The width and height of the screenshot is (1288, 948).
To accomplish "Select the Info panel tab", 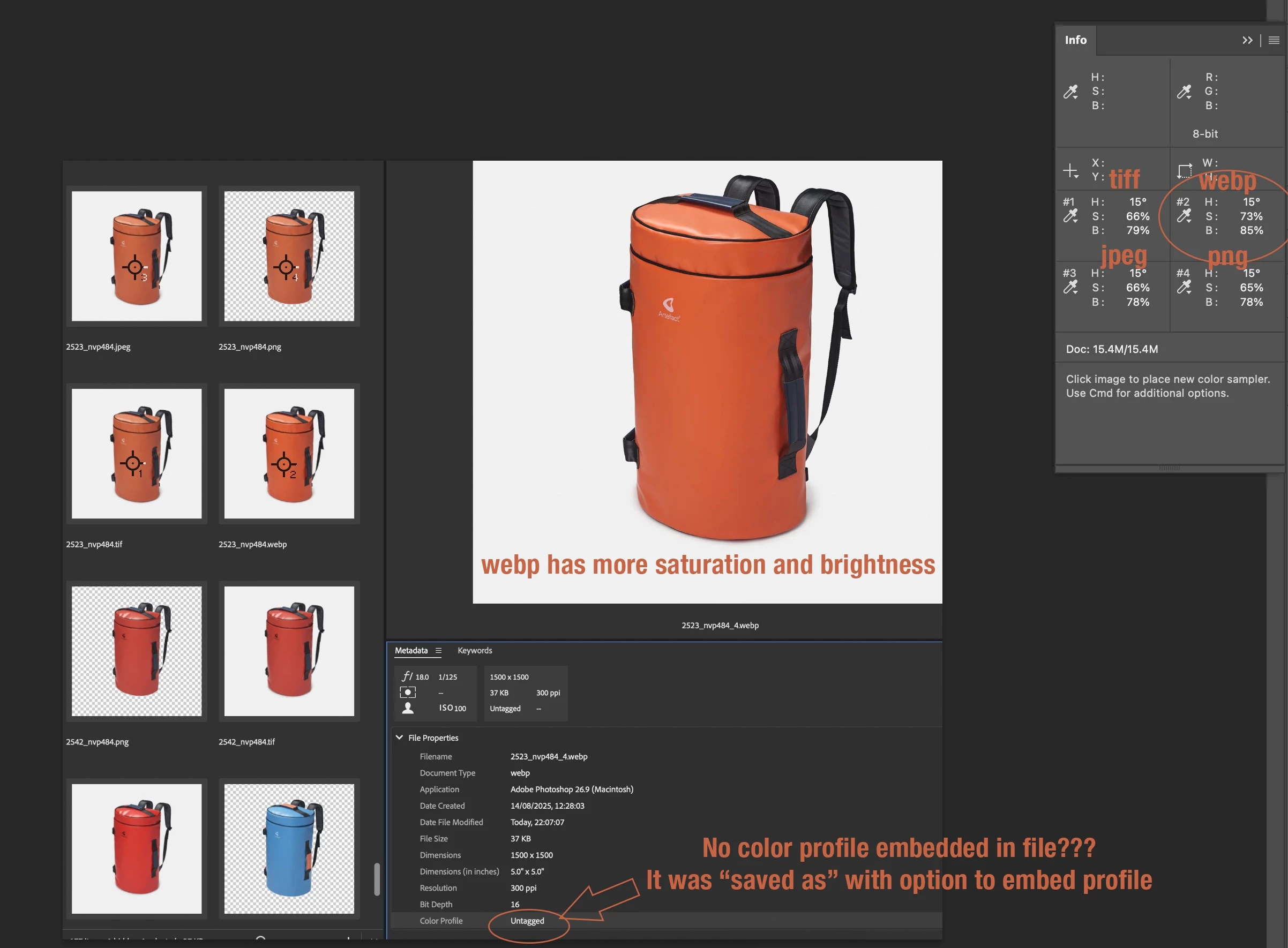I will 1075,40.
